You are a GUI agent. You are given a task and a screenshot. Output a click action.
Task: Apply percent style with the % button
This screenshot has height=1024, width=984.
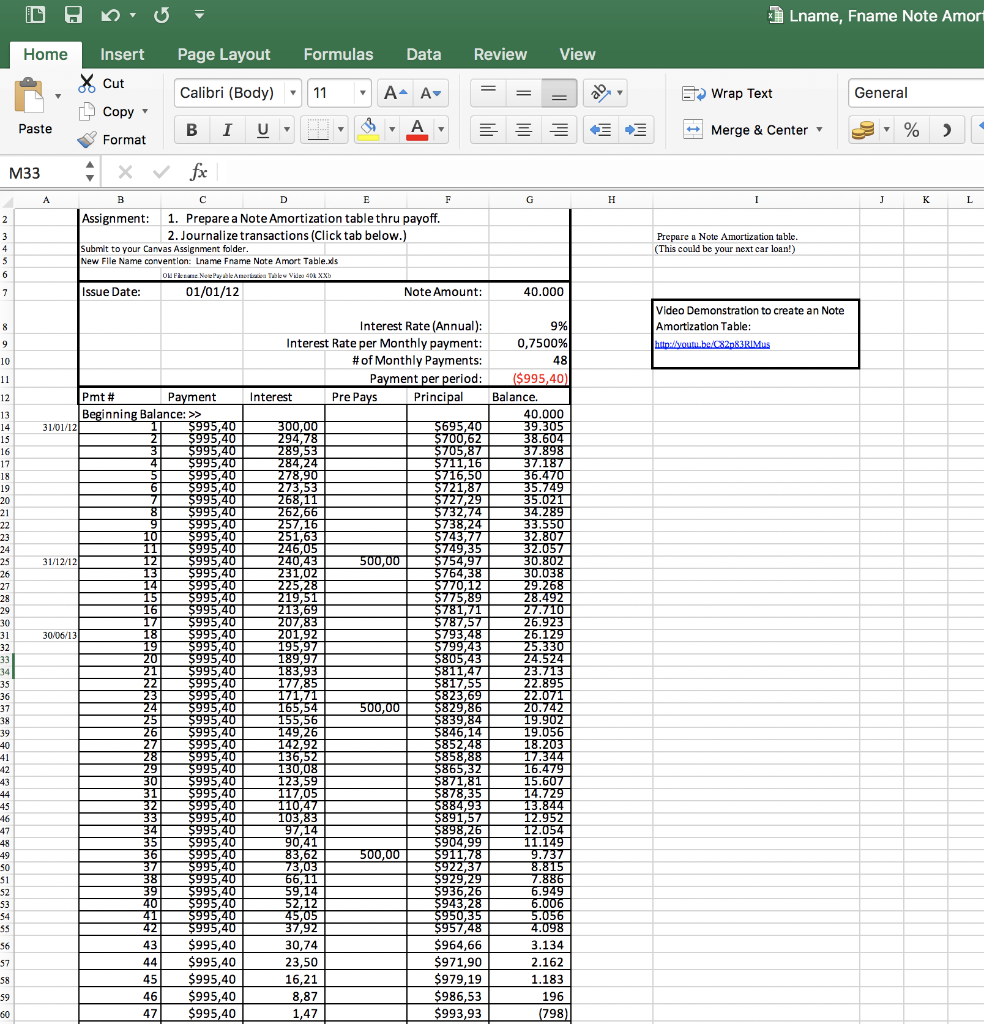click(x=912, y=130)
